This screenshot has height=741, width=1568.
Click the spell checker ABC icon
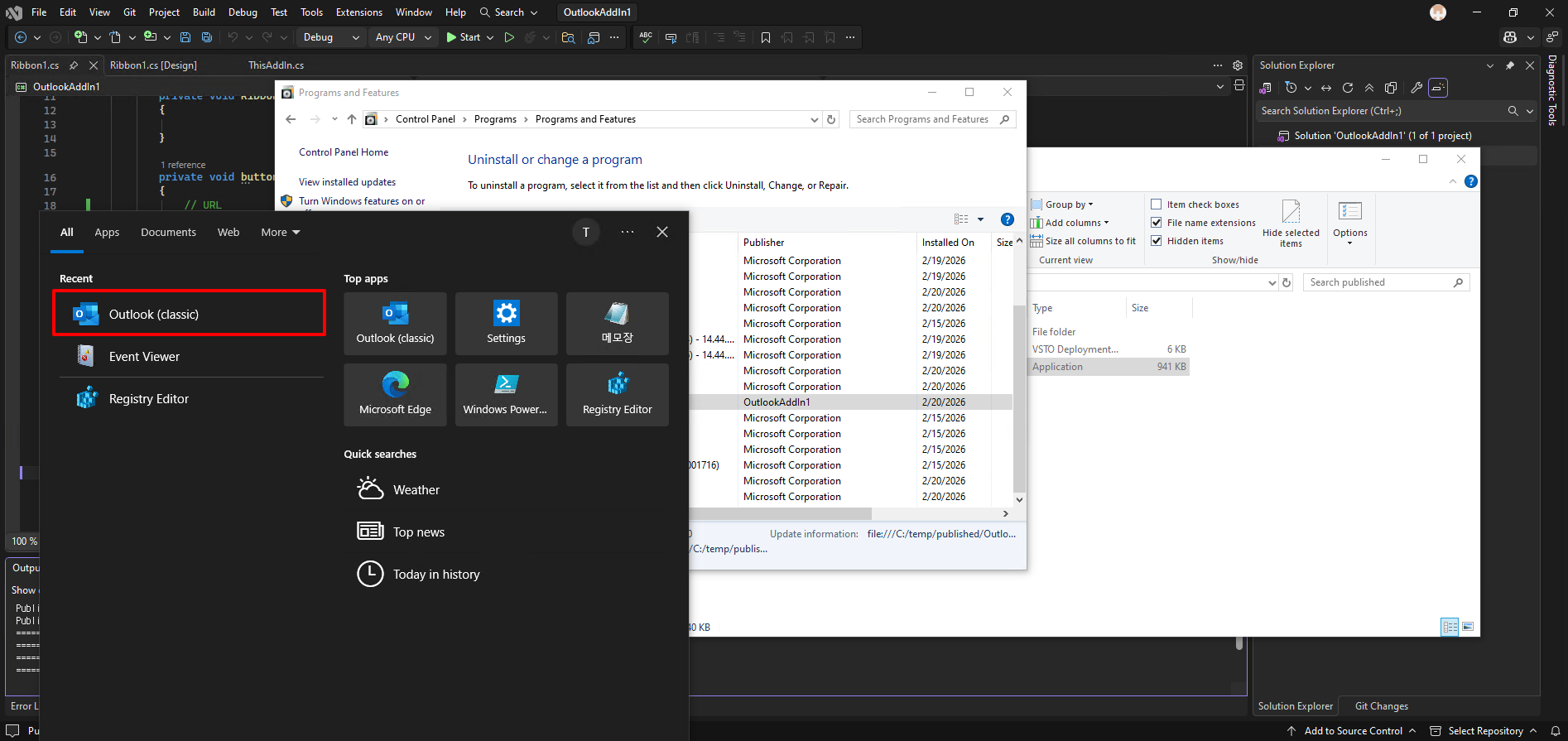point(646,37)
